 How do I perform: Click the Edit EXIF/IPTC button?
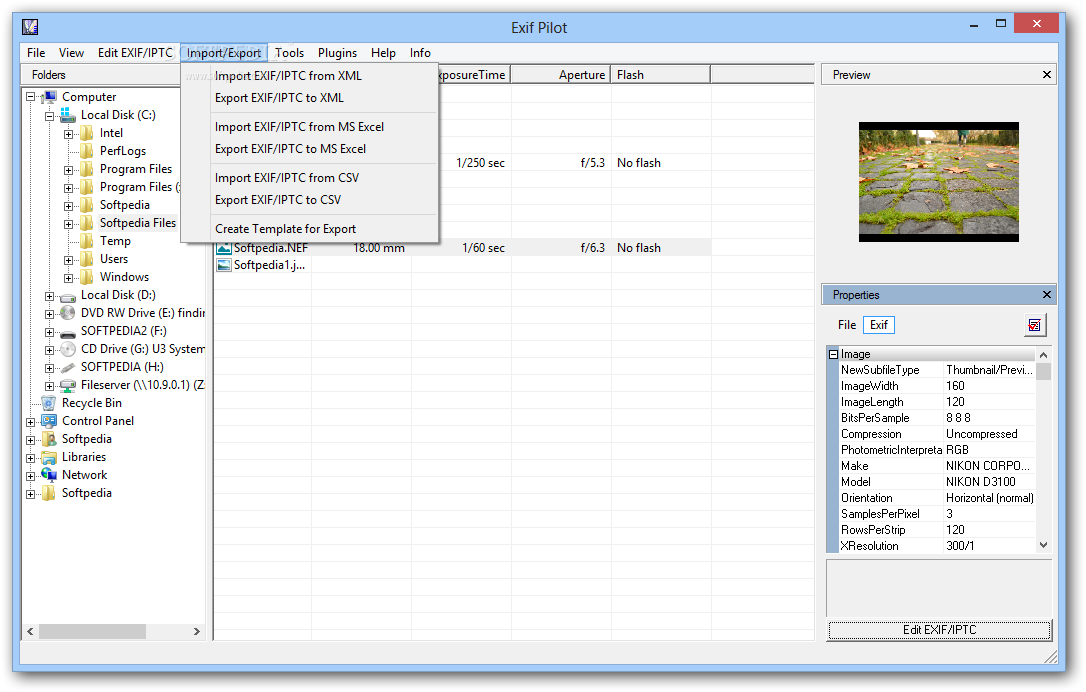940,630
